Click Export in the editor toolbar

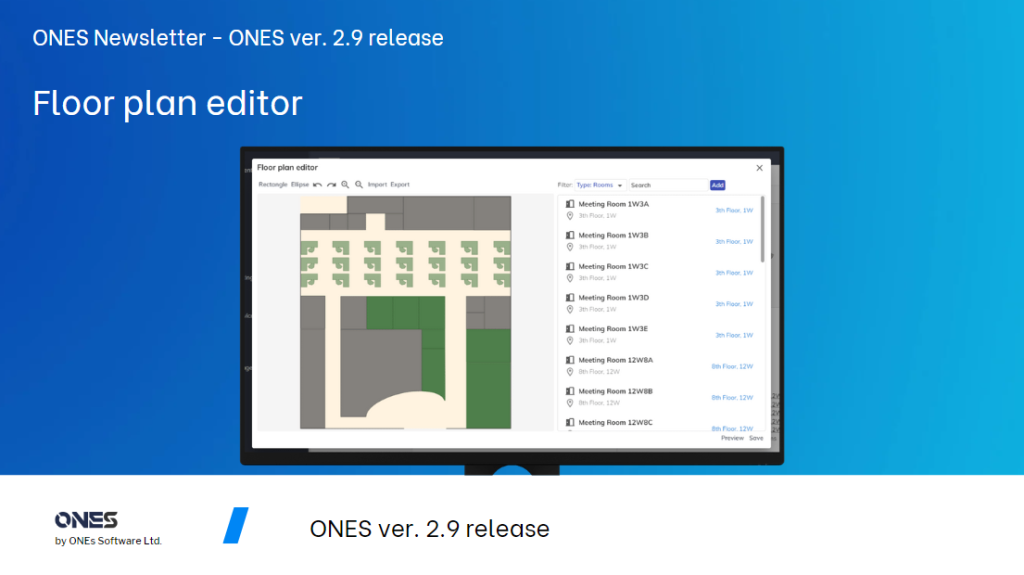pos(400,185)
